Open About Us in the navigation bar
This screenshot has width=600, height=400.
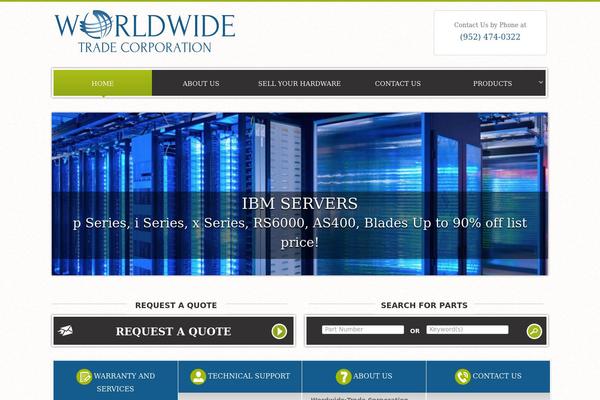pyautogui.click(x=201, y=83)
